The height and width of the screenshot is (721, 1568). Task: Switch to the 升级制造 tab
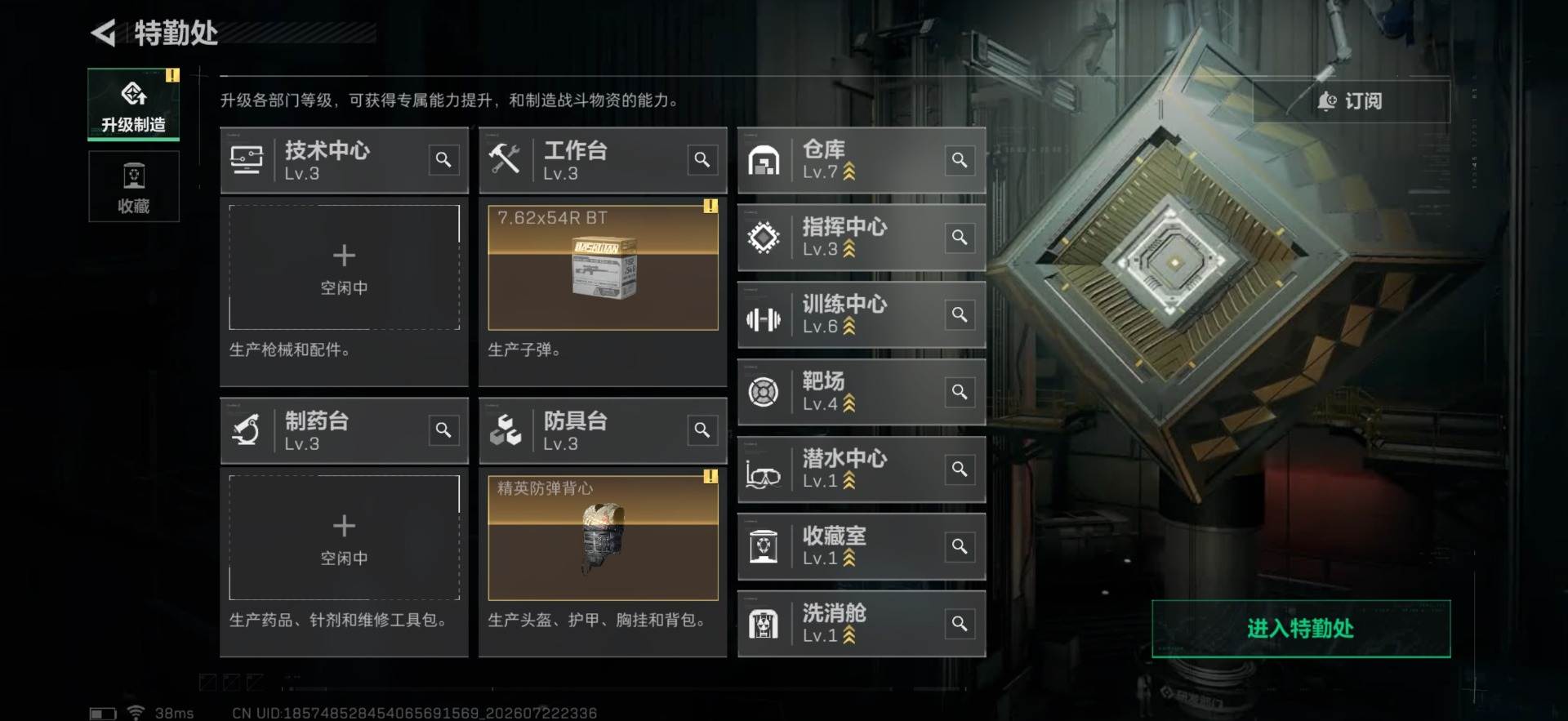click(x=134, y=105)
